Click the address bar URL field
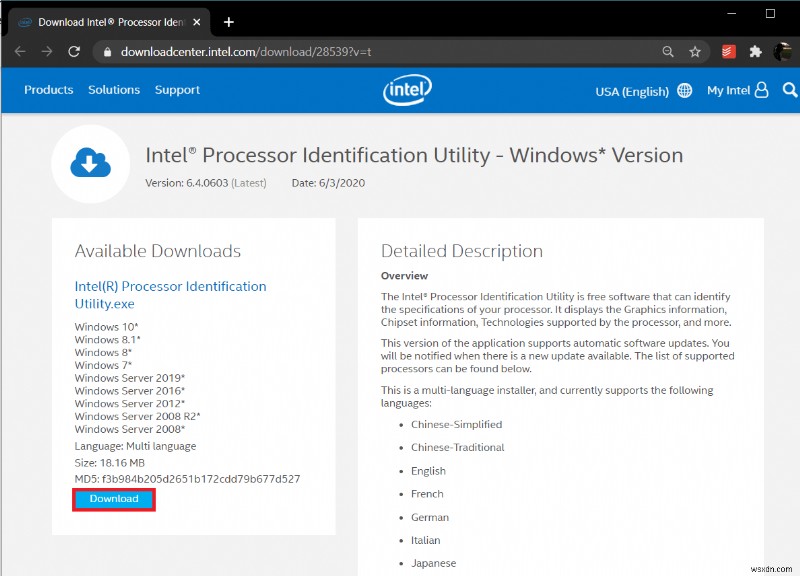This screenshot has height=576, width=800. pos(380,52)
